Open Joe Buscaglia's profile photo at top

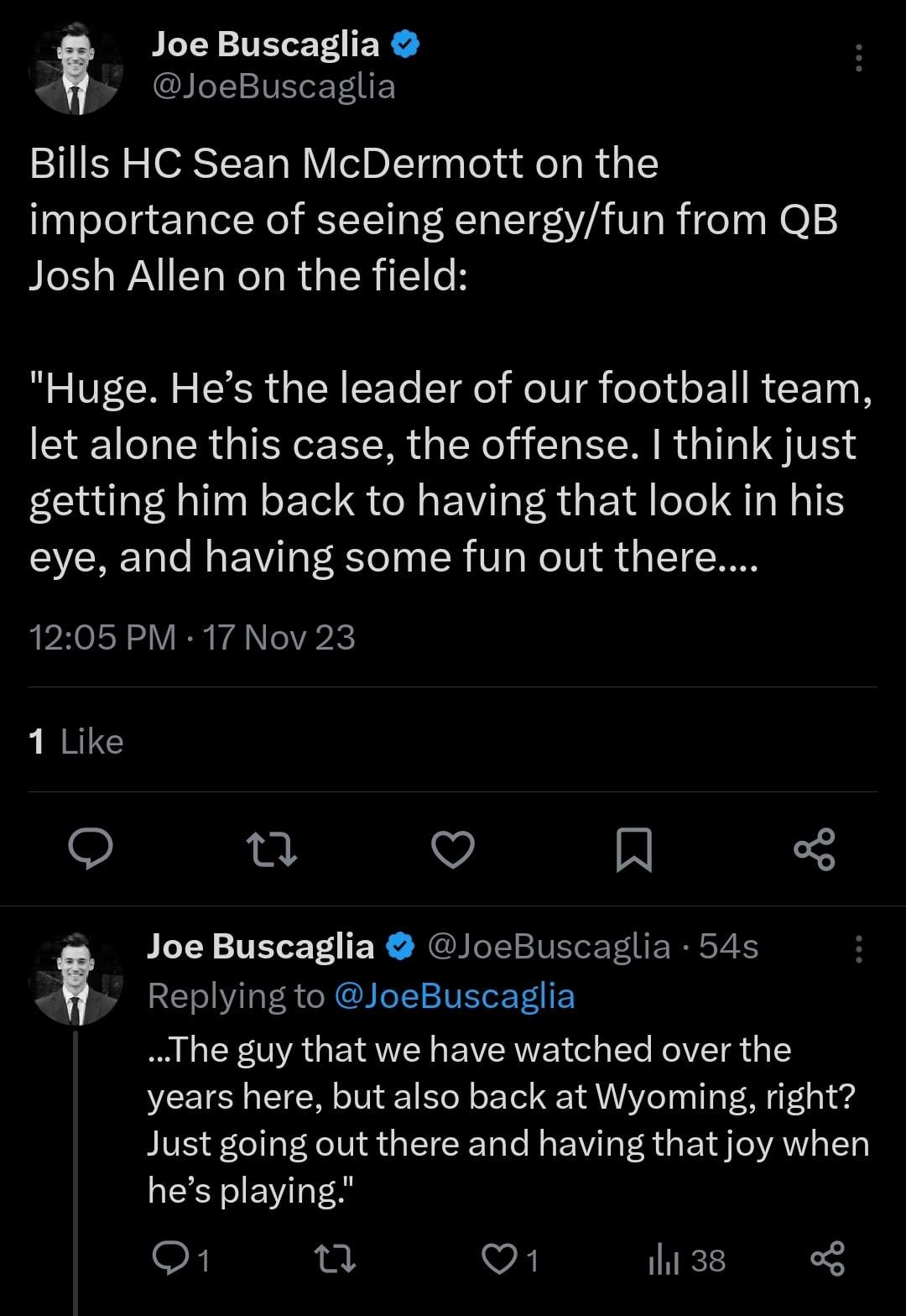(76, 68)
